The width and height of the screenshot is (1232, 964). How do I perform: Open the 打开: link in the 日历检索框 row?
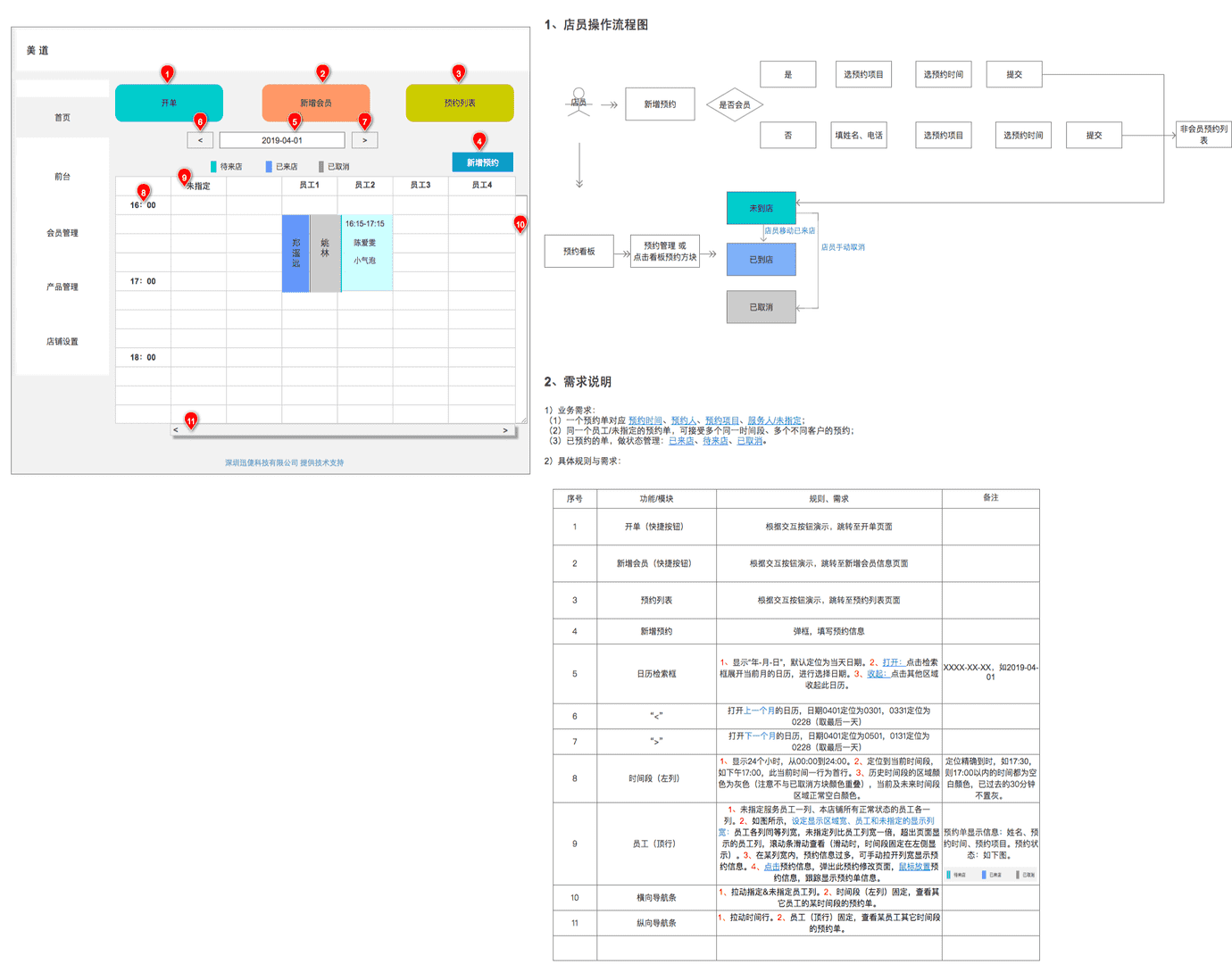893,662
